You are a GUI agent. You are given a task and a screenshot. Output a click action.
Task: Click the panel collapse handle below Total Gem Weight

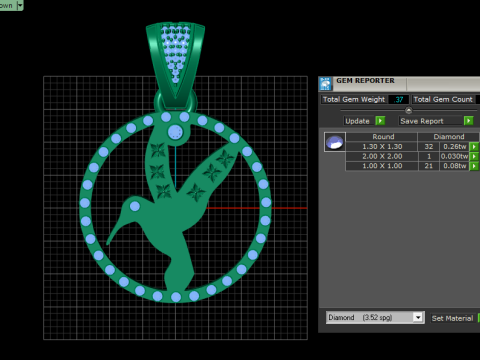(x=409, y=110)
